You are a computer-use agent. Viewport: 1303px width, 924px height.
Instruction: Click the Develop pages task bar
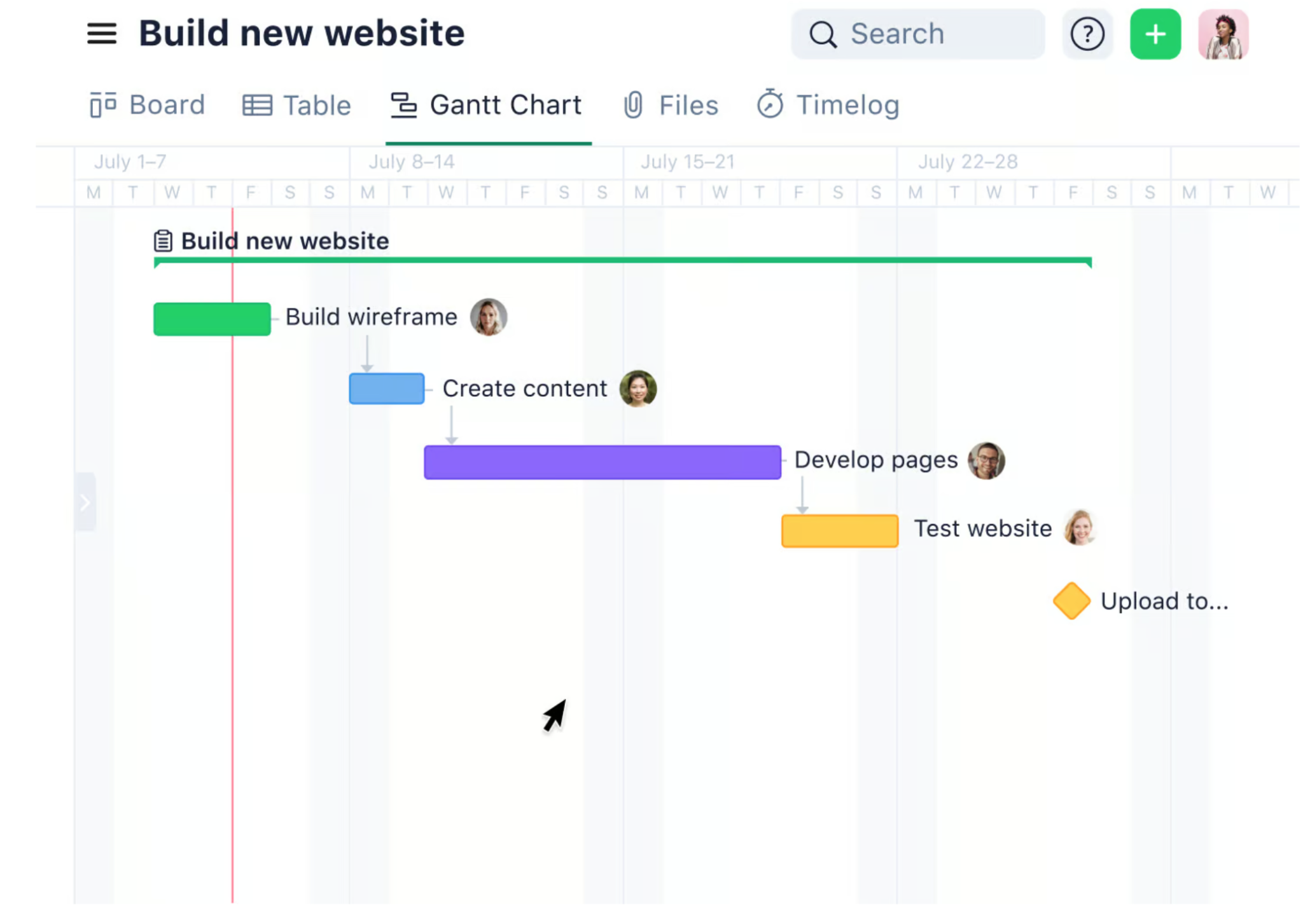(602, 460)
